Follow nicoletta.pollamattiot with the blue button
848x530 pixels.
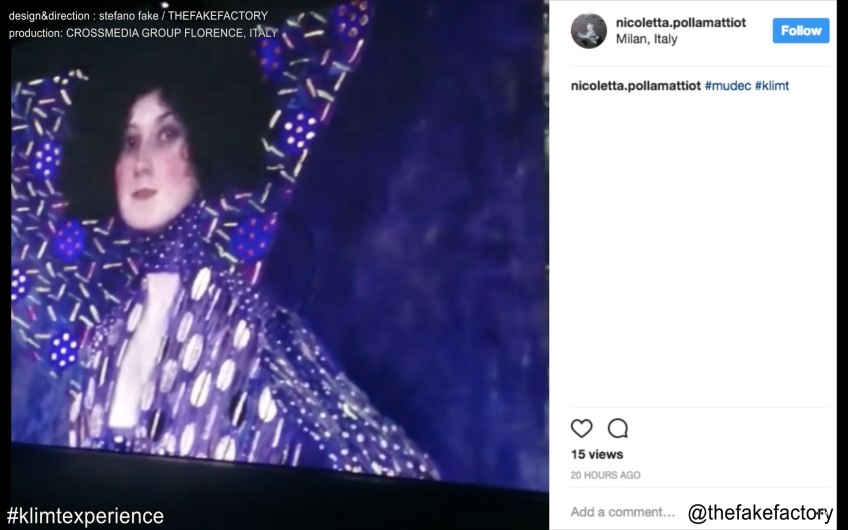coord(800,31)
